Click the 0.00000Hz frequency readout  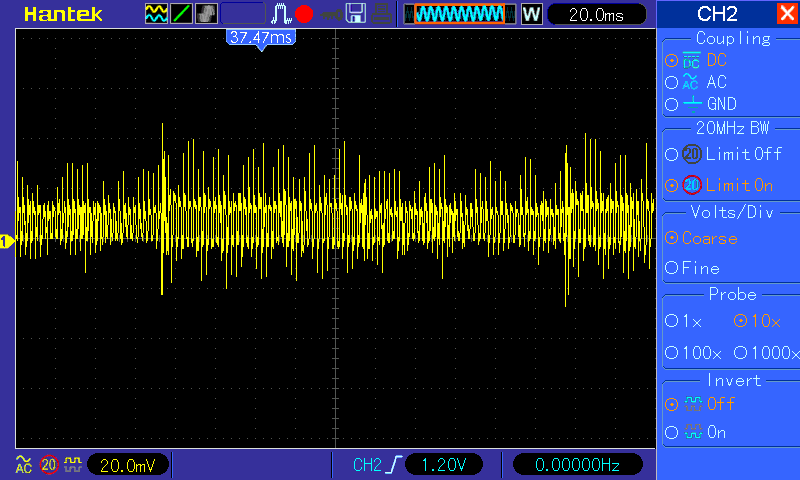(578, 465)
